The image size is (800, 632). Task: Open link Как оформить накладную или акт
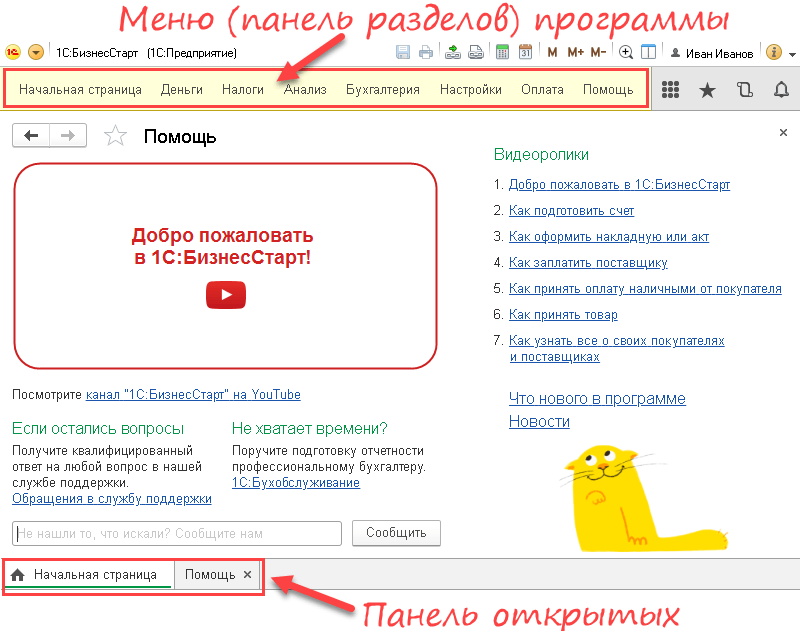pyautogui.click(x=609, y=237)
